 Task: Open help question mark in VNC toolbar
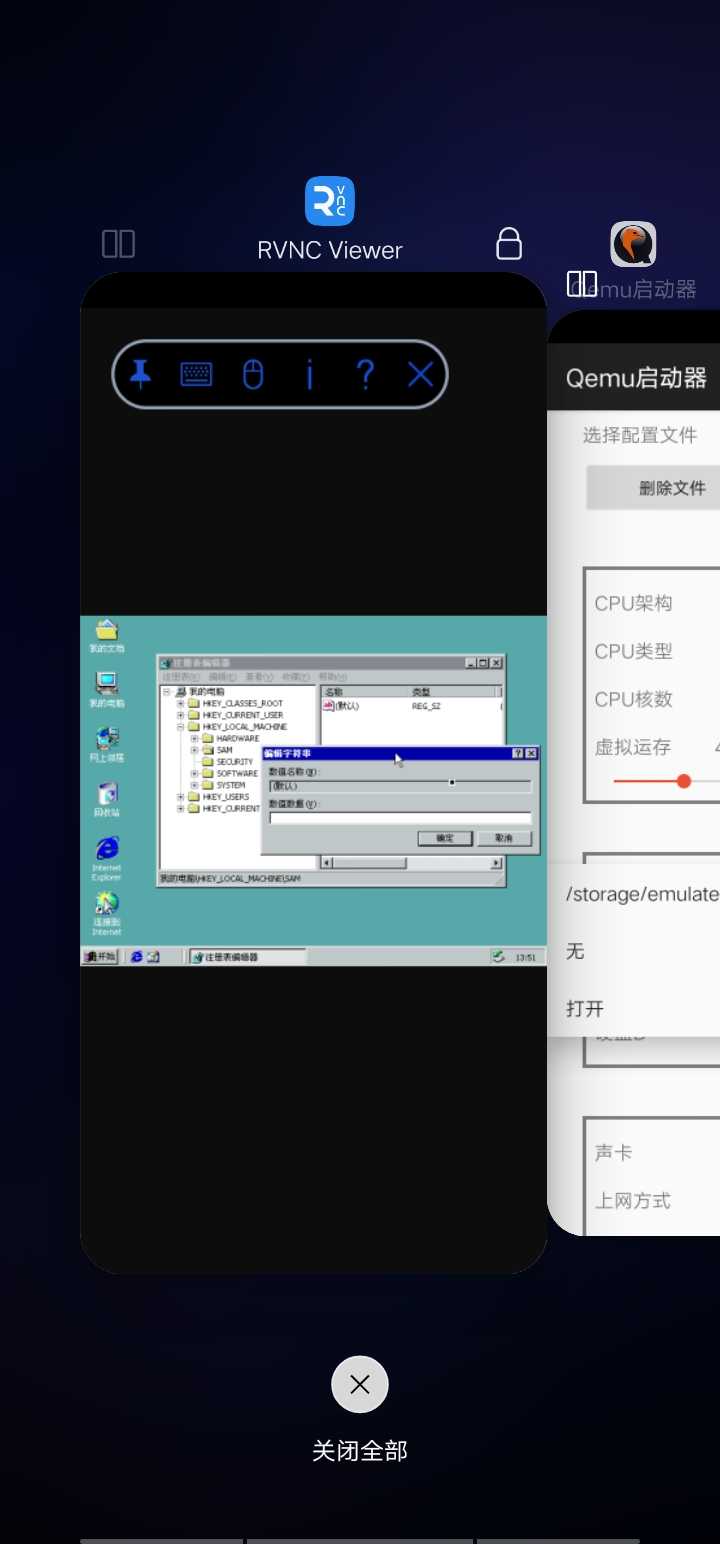tap(365, 375)
